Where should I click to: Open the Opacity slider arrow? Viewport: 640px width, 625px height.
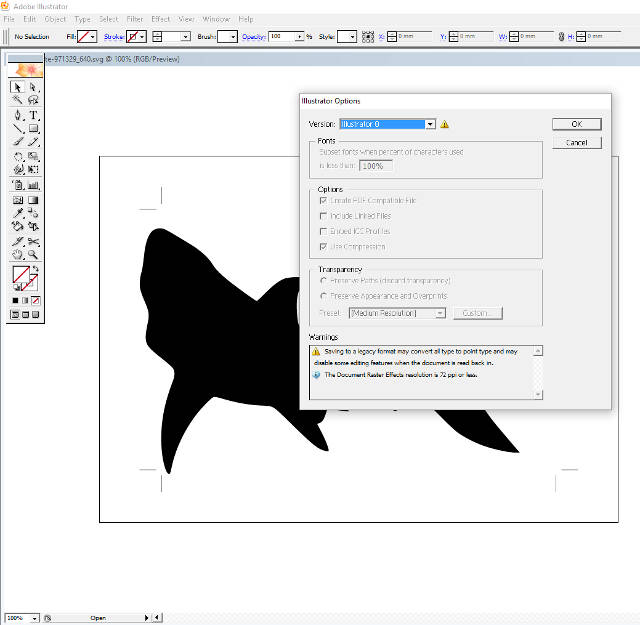pyautogui.click(x=300, y=37)
